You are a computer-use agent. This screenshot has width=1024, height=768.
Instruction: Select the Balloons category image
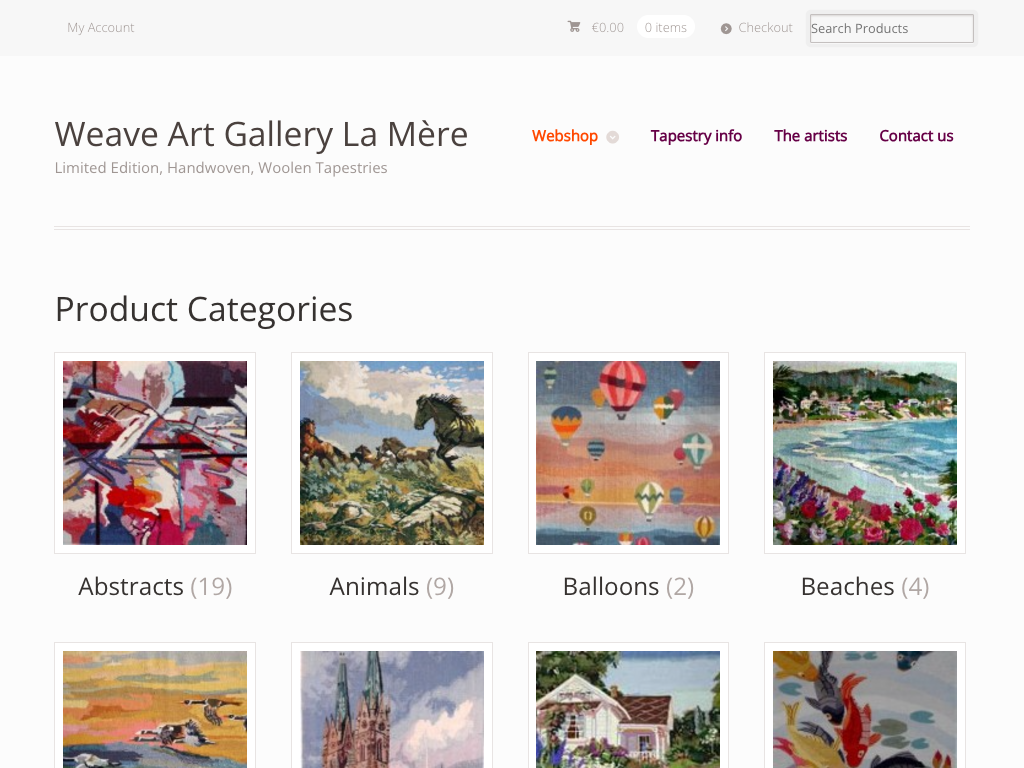pyautogui.click(x=628, y=453)
